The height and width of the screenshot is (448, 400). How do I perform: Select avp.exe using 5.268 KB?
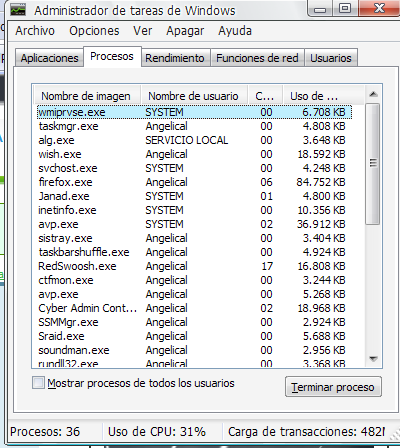(x=194, y=294)
